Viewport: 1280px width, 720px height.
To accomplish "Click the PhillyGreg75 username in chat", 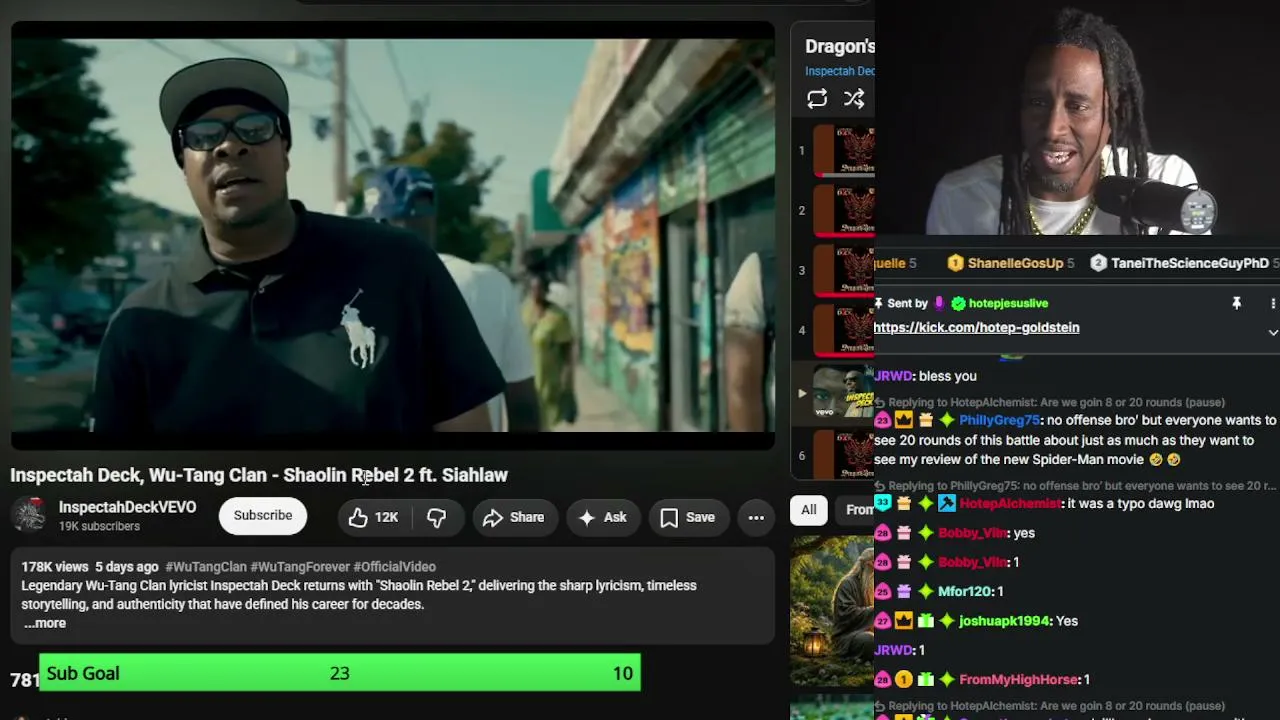I will coord(999,421).
